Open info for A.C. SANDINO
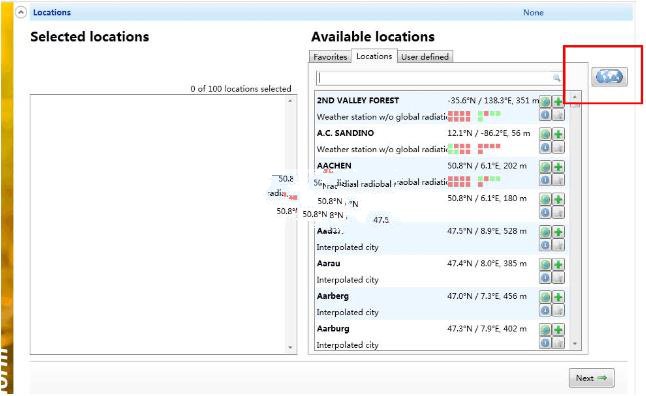Screen dimensions: 646x396 (x=545, y=147)
